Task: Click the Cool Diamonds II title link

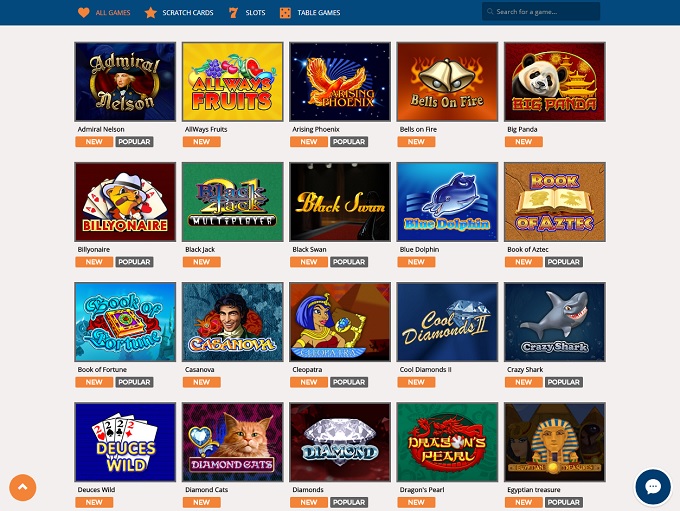Action: (425, 370)
